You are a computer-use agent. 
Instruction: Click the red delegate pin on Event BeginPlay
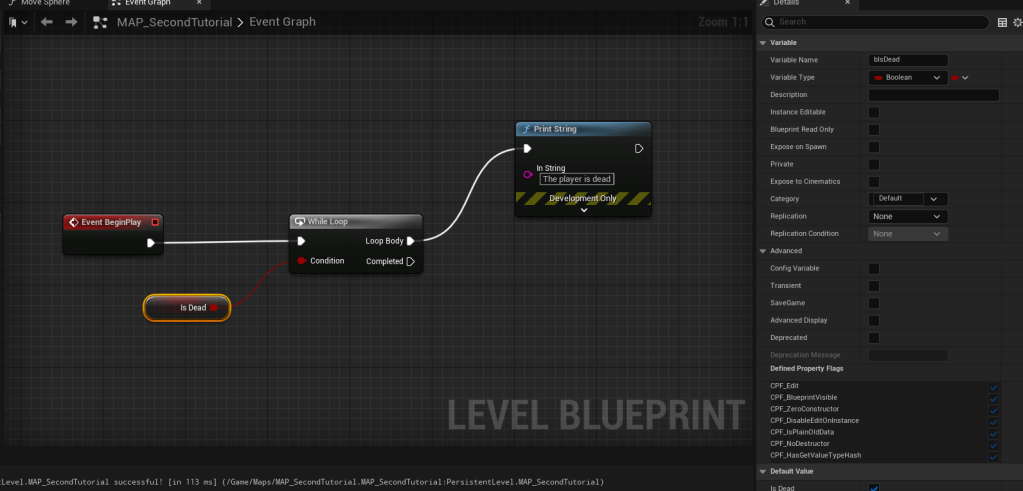click(155, 222)
